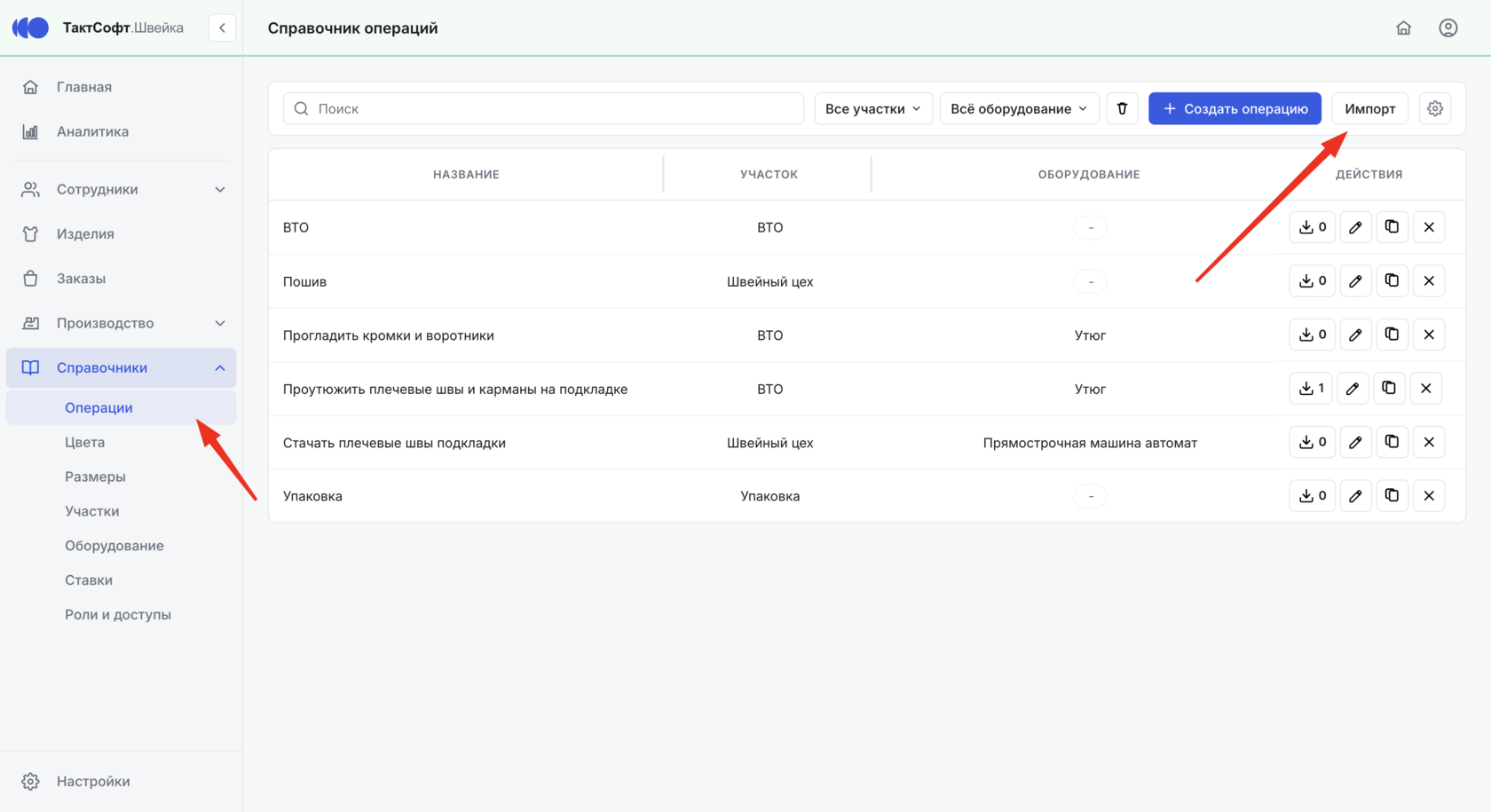Open the user profile icon
Viewport: 1491px width, 812px height.
(1448, 28)
